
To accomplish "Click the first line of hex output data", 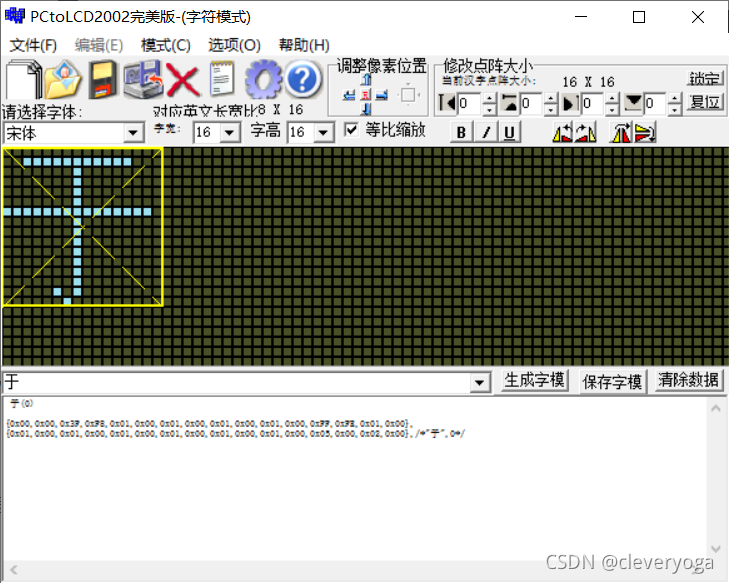I will (x=209, y=424).
